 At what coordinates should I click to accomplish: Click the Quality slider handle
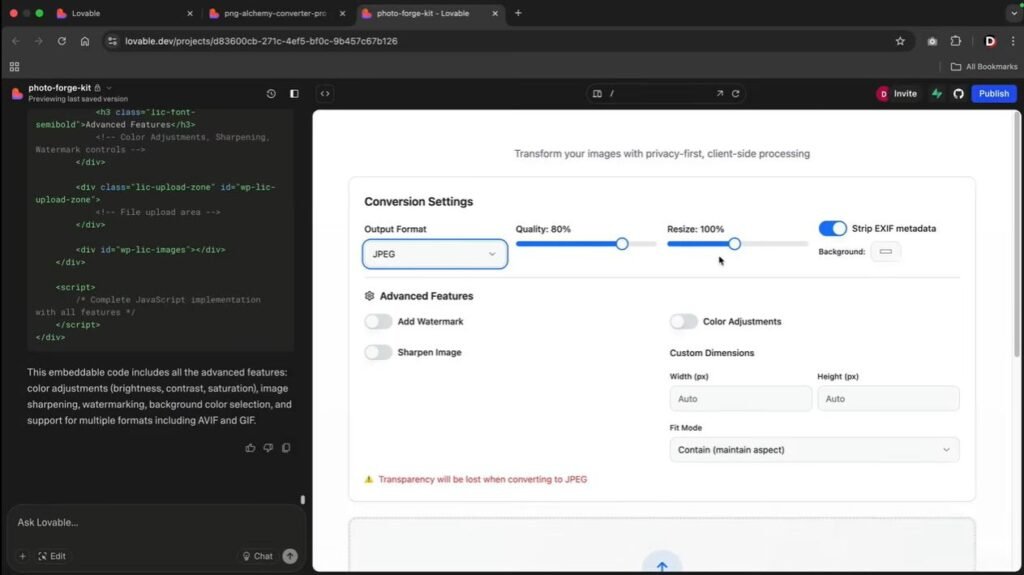click(622, 244)
